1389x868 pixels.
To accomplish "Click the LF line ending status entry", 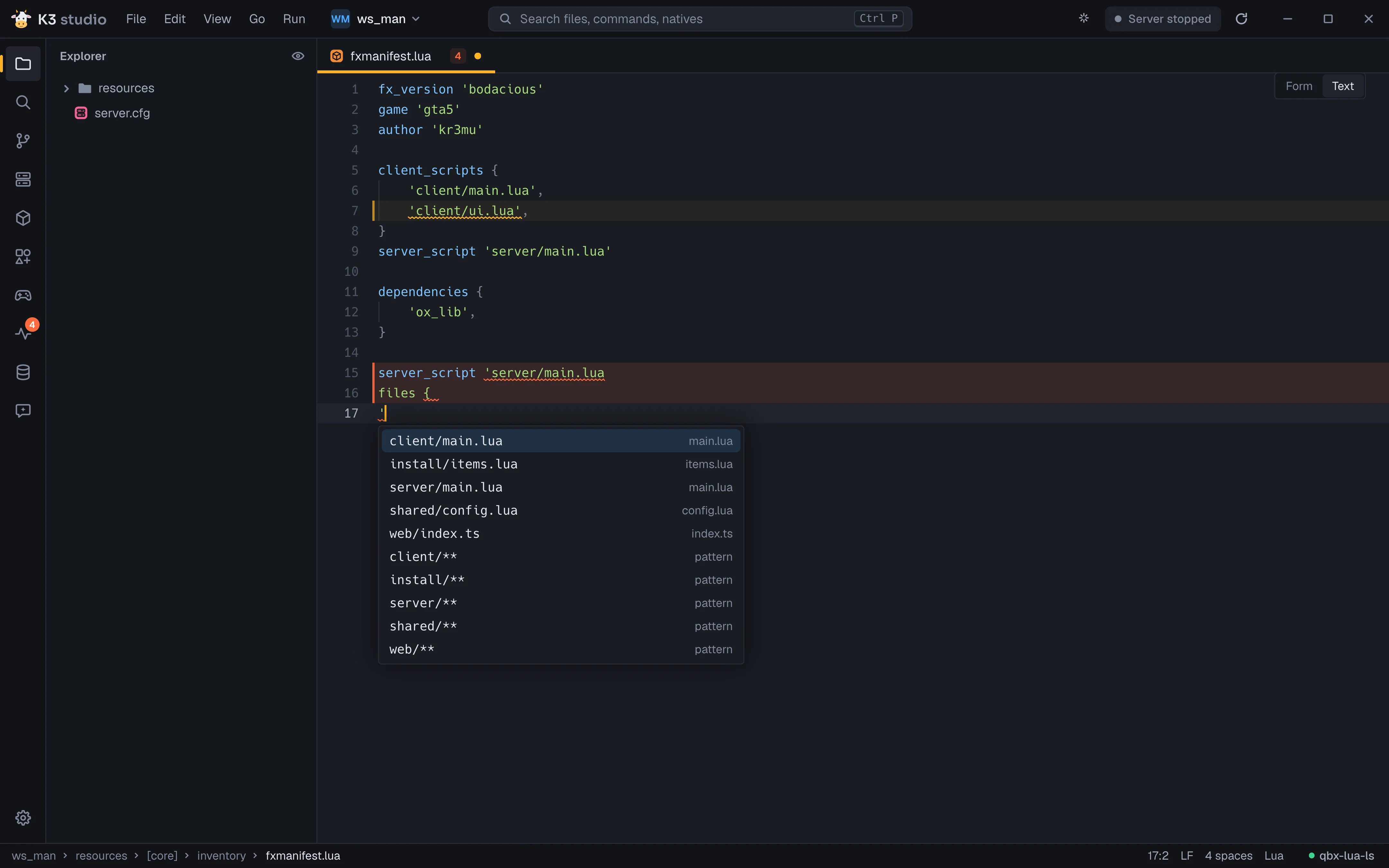I will pos(1187,855).
